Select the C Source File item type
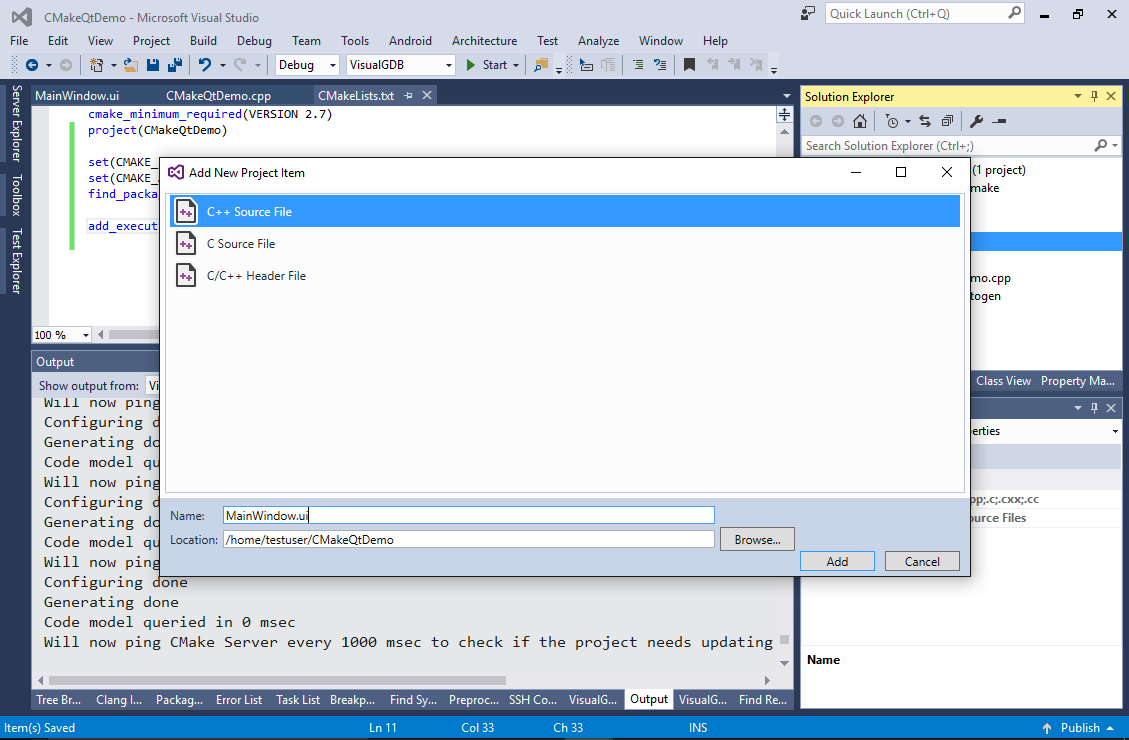1129x740 pixels. tap(565, 243)
